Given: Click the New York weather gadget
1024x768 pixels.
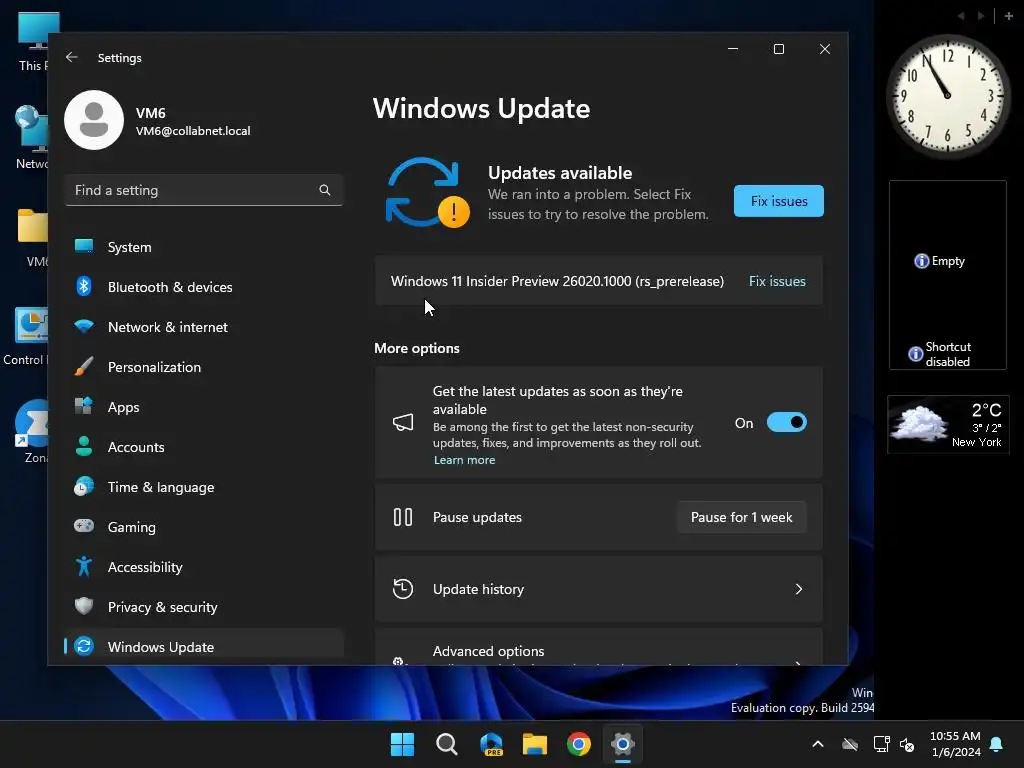Looking at the screenshot, I should point(948,424).
